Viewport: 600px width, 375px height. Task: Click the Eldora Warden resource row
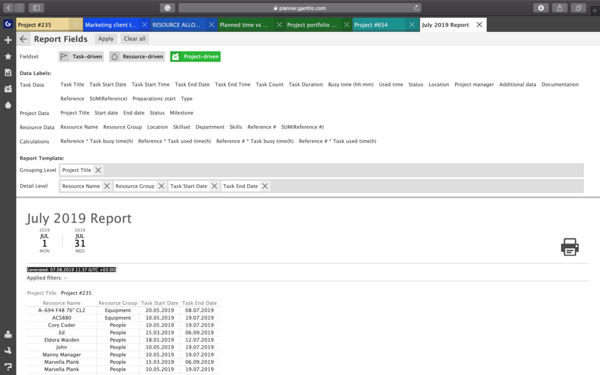[x=123, y=340]
